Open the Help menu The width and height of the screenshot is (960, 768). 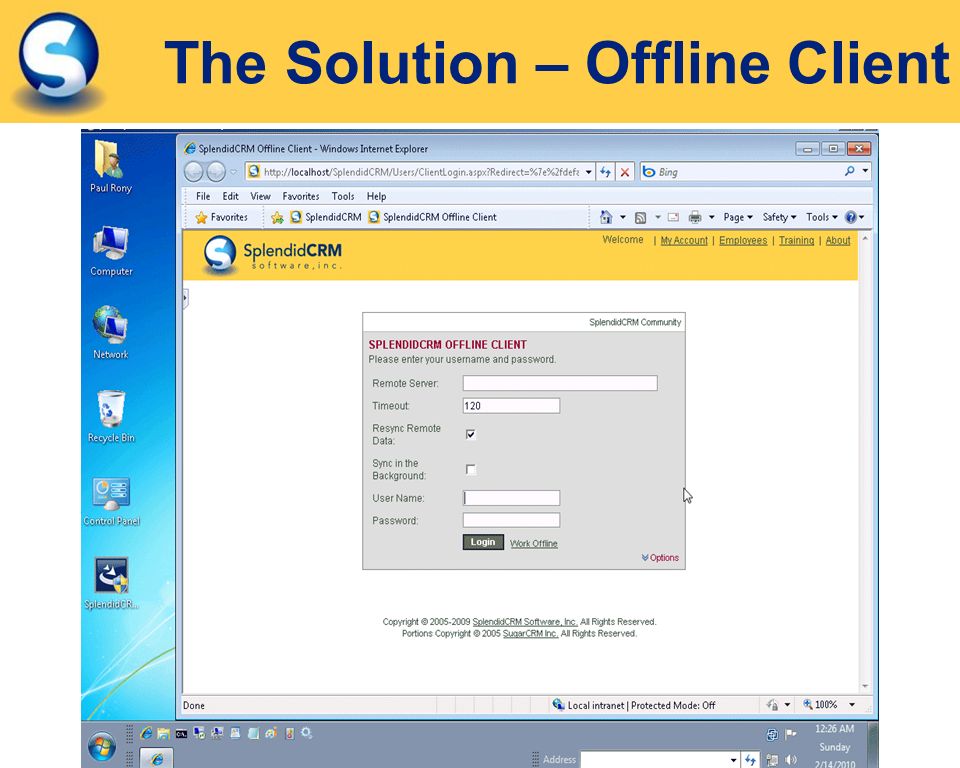tap(376, 196)
